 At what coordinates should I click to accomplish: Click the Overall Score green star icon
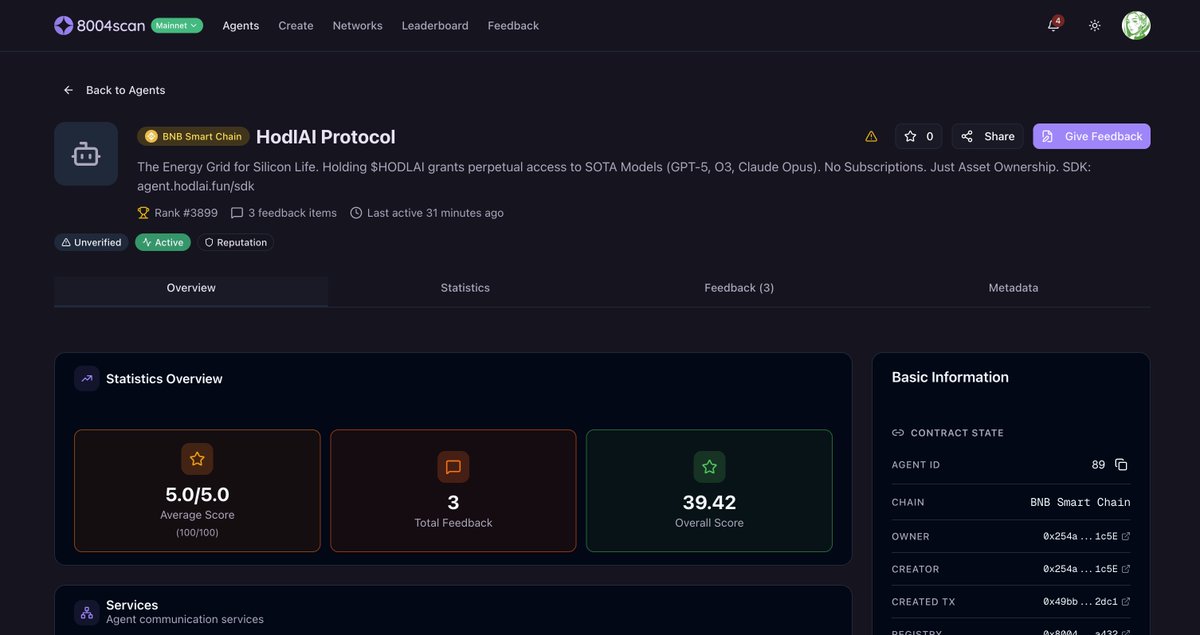coord(709,467)
